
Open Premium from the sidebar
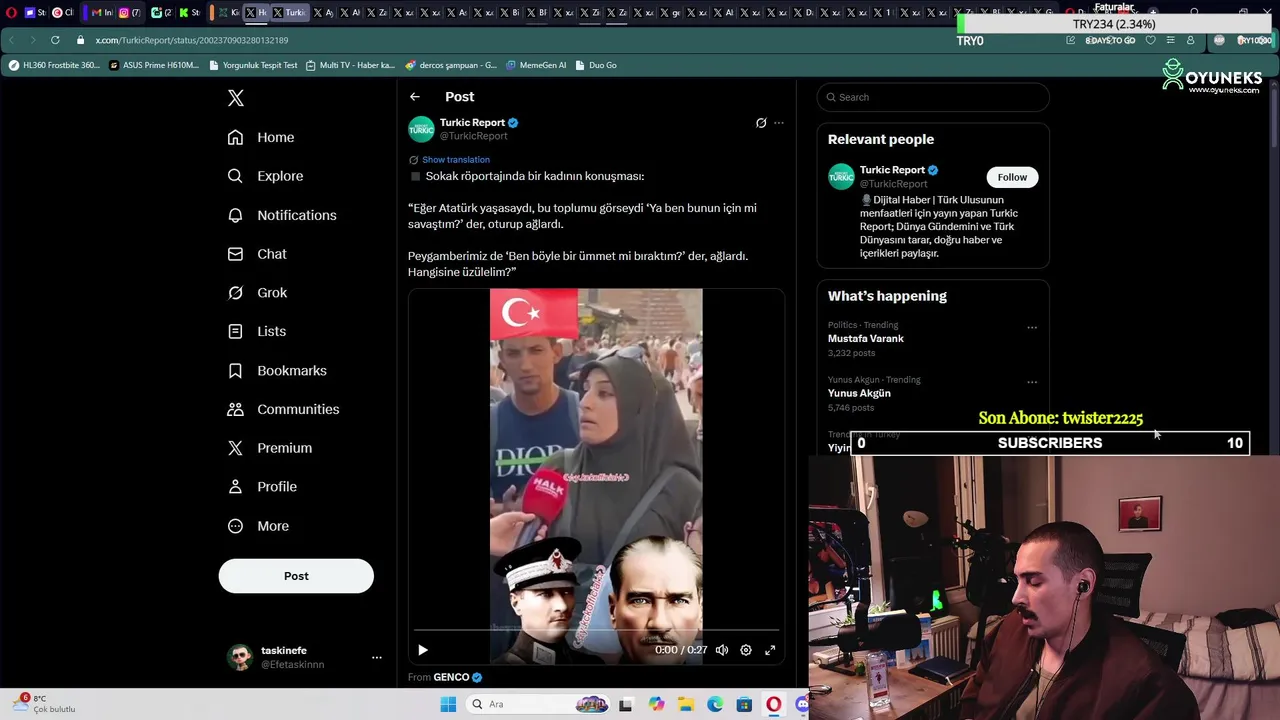coord(270,448)
